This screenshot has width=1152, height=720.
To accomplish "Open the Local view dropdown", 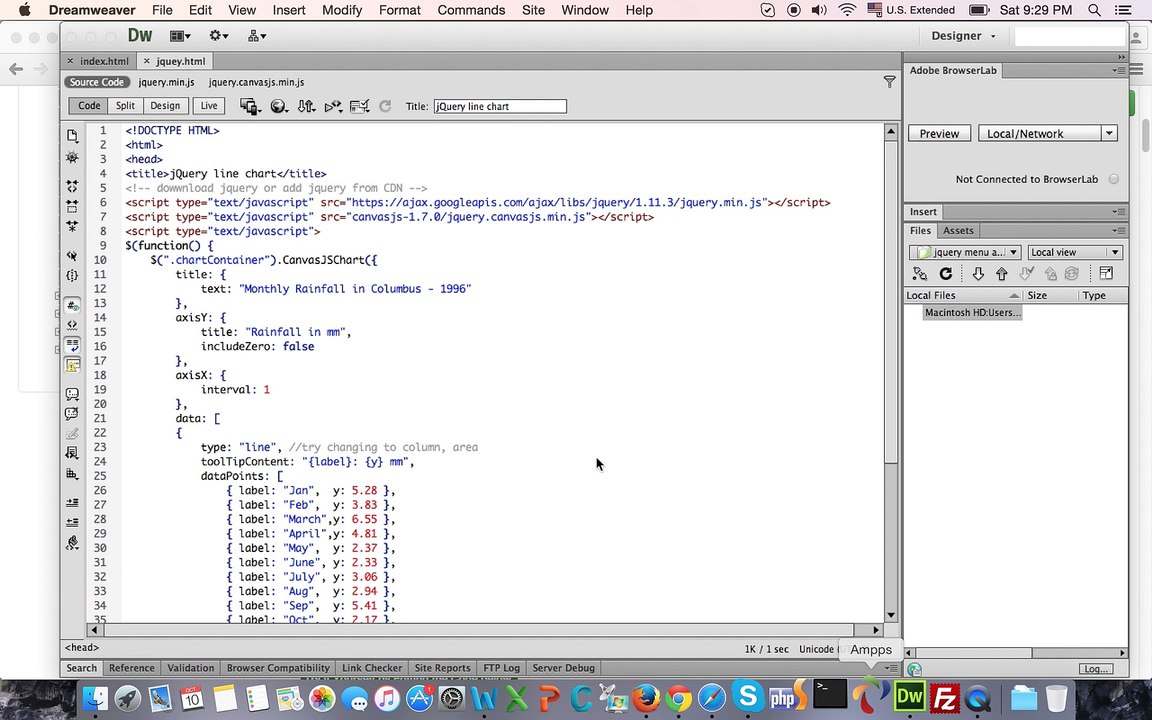I will 1075,252.
